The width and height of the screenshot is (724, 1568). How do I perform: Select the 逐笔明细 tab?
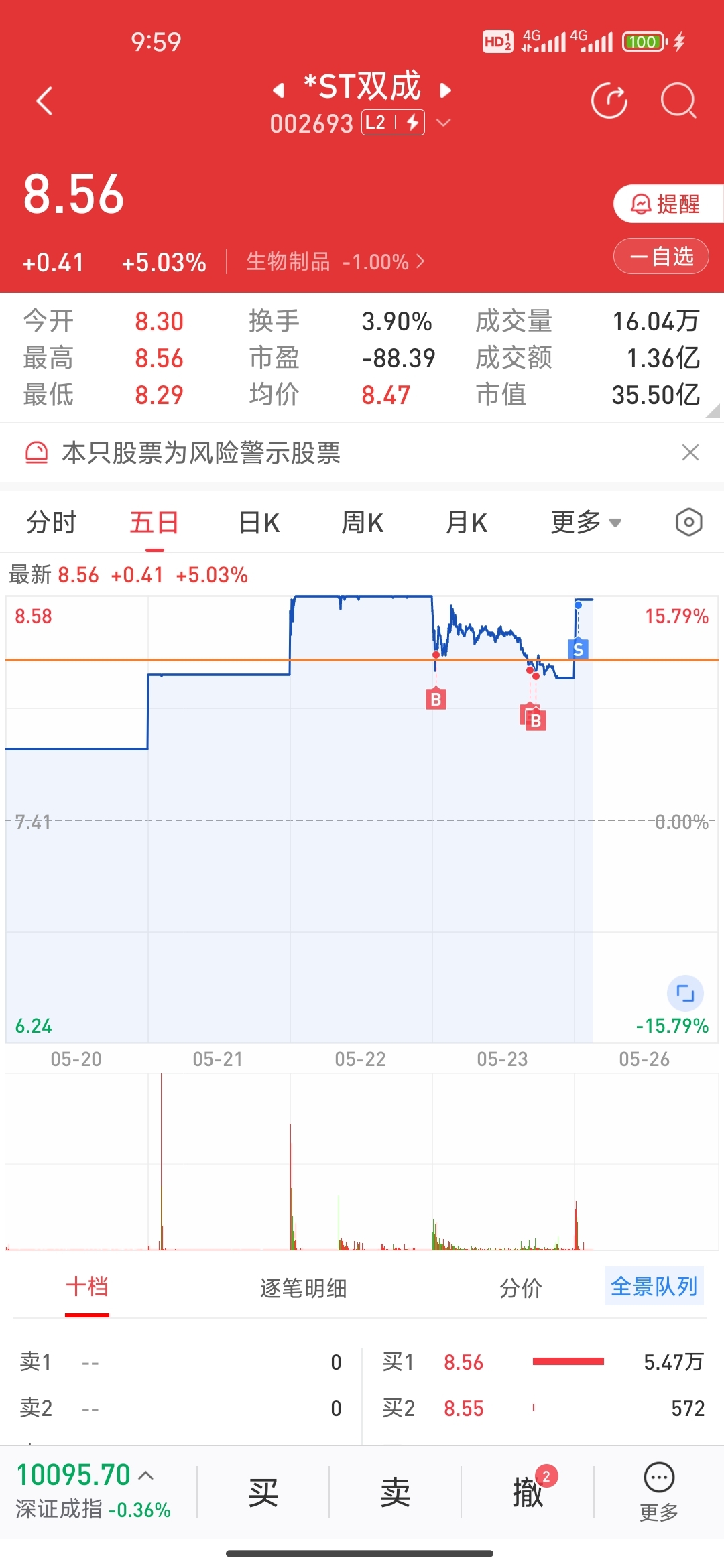[x=303, y=1288]
